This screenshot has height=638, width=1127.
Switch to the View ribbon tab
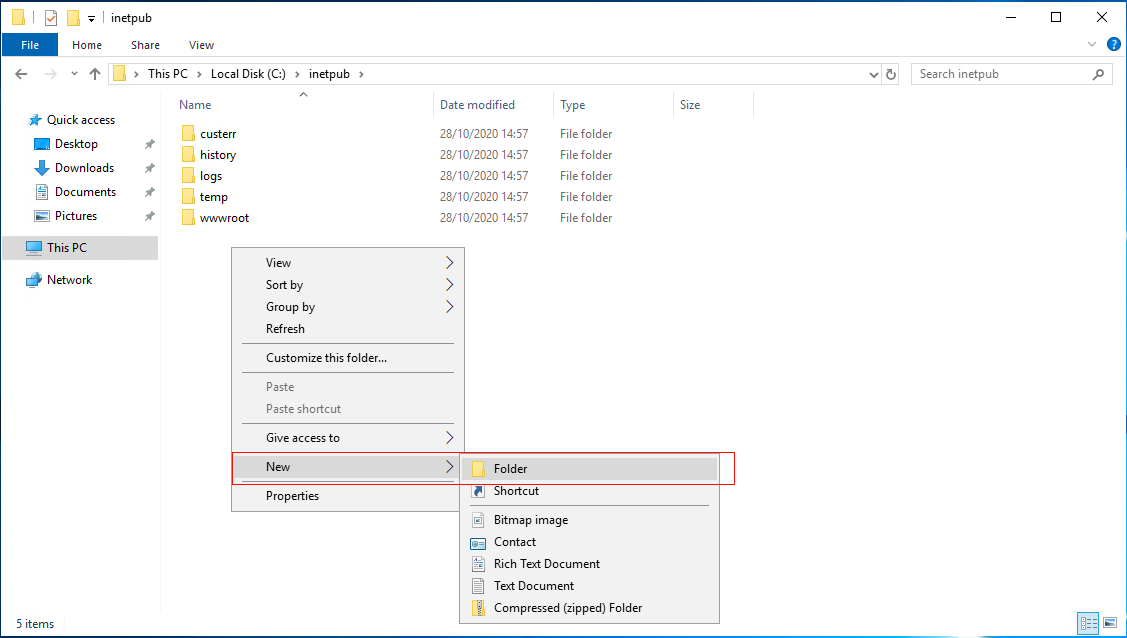(201, 45)
